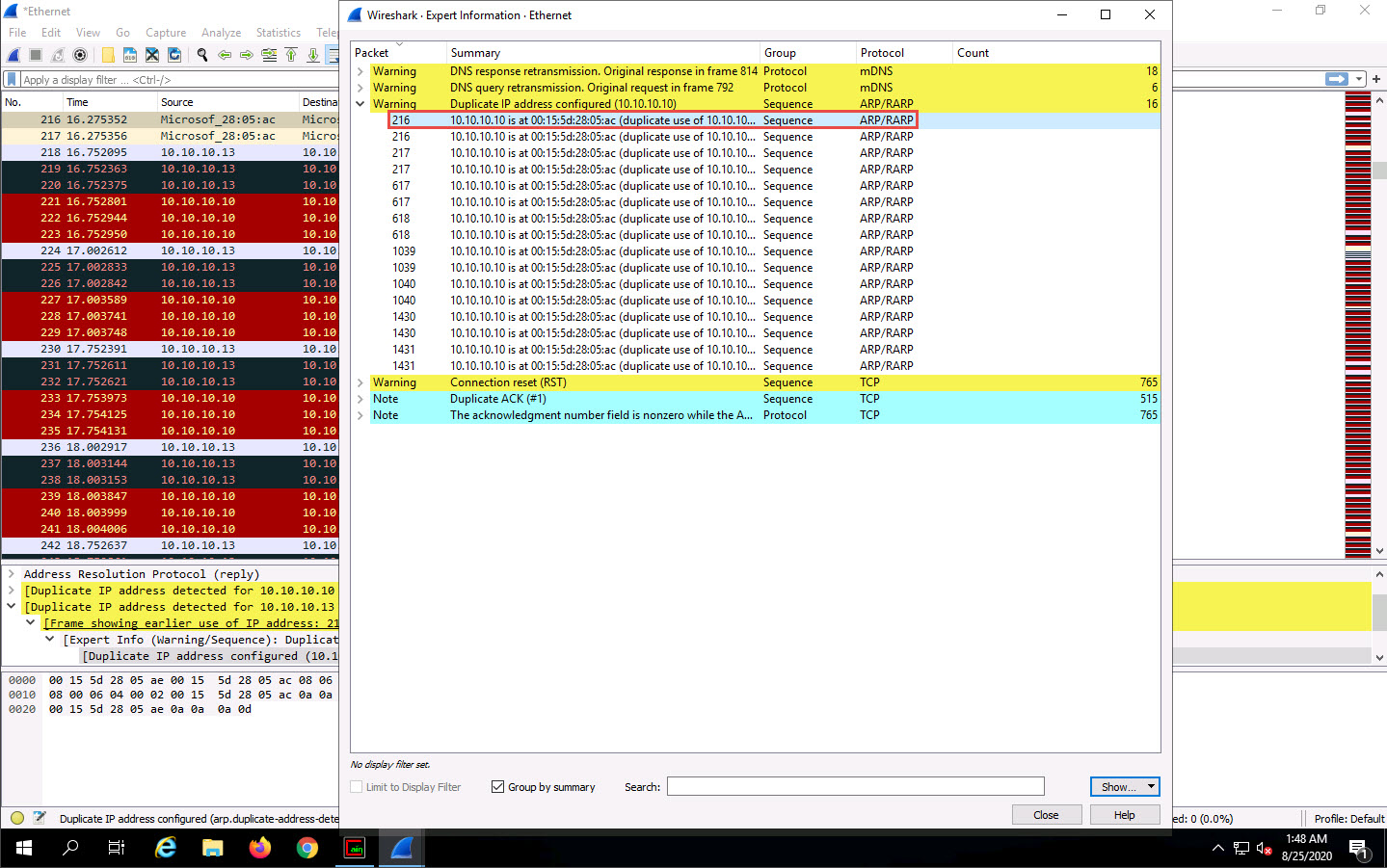Open the notification center icon in system tray
The width and height of the screenshot is (1387, 868).
tap(1359, 849)
